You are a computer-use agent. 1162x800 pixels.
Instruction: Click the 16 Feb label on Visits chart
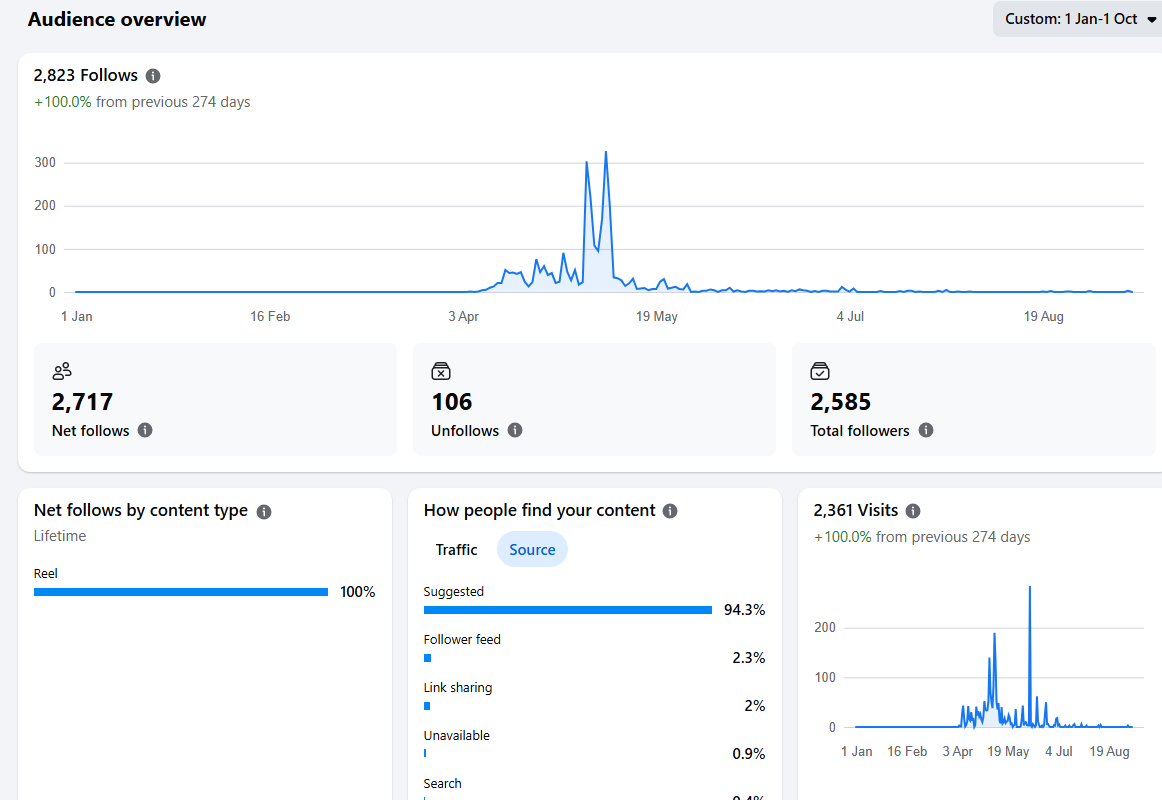tap(907, 751)
